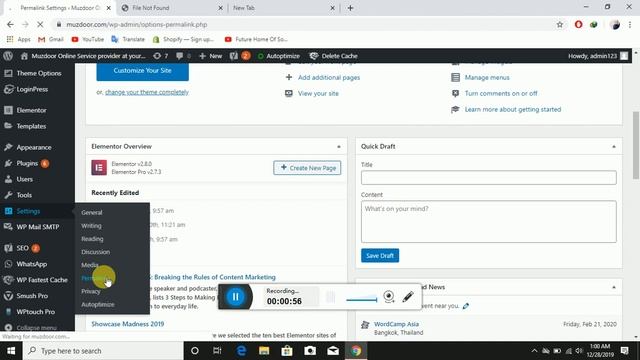Bookmark this page with star icon

pyautogui.click(x=560, y=24)
